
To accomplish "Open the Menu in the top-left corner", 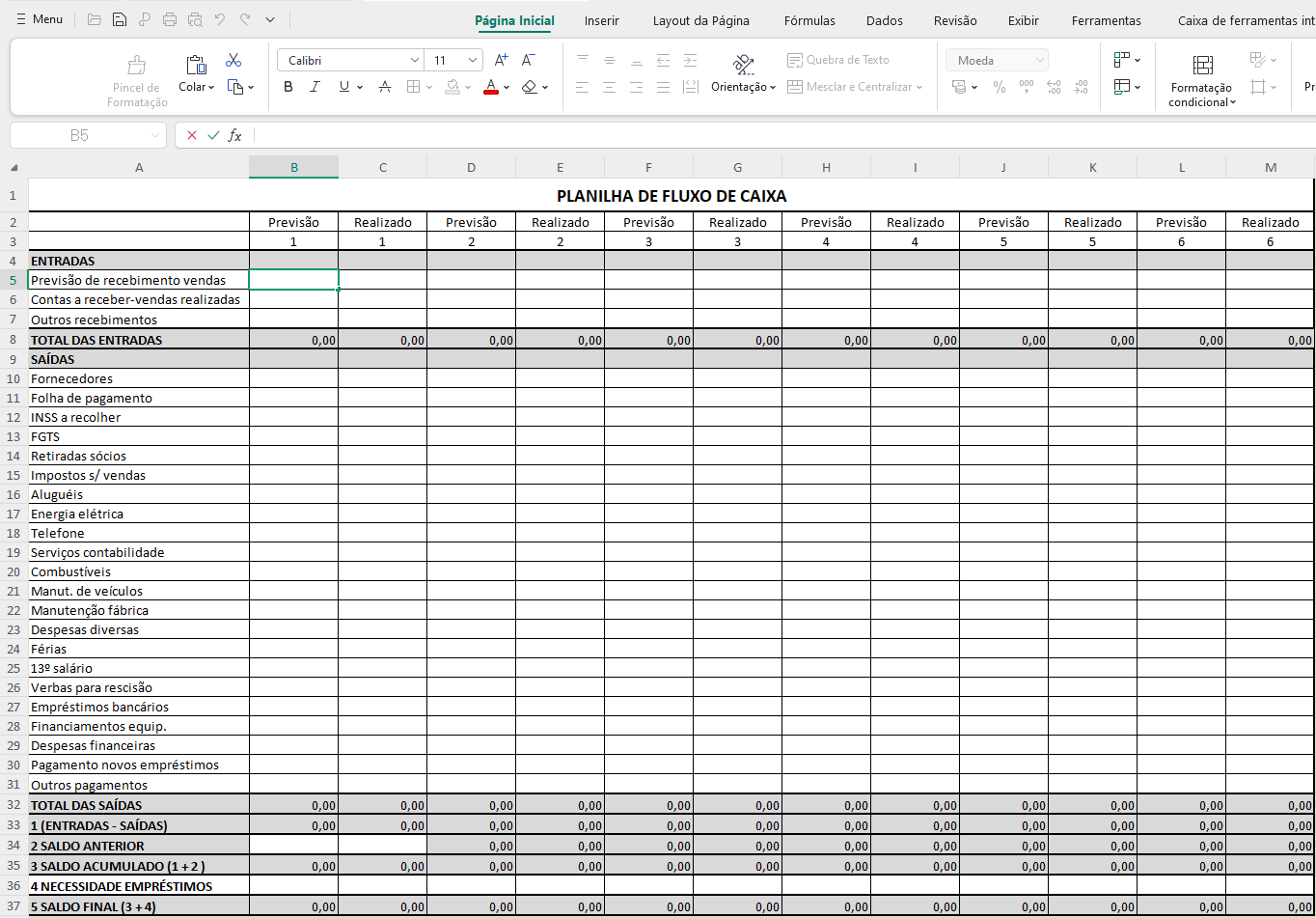I will pyautogui.click(x=39, y=18).
